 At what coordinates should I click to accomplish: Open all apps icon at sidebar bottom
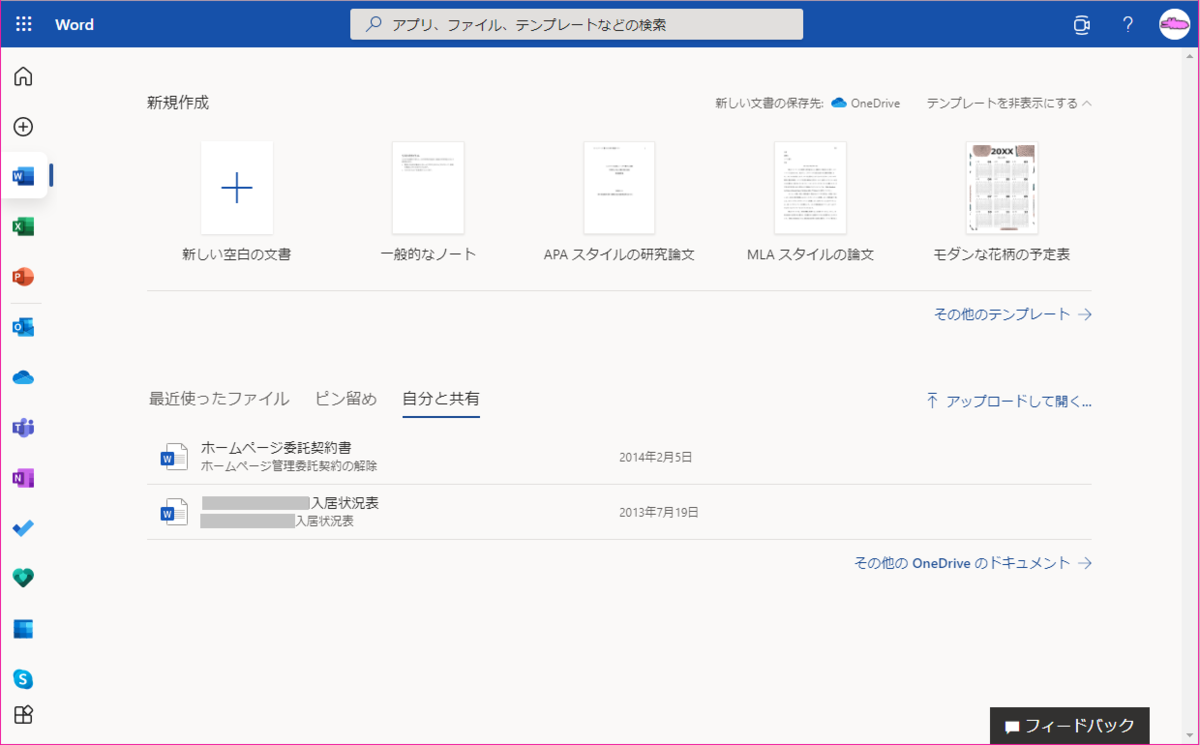23,715
